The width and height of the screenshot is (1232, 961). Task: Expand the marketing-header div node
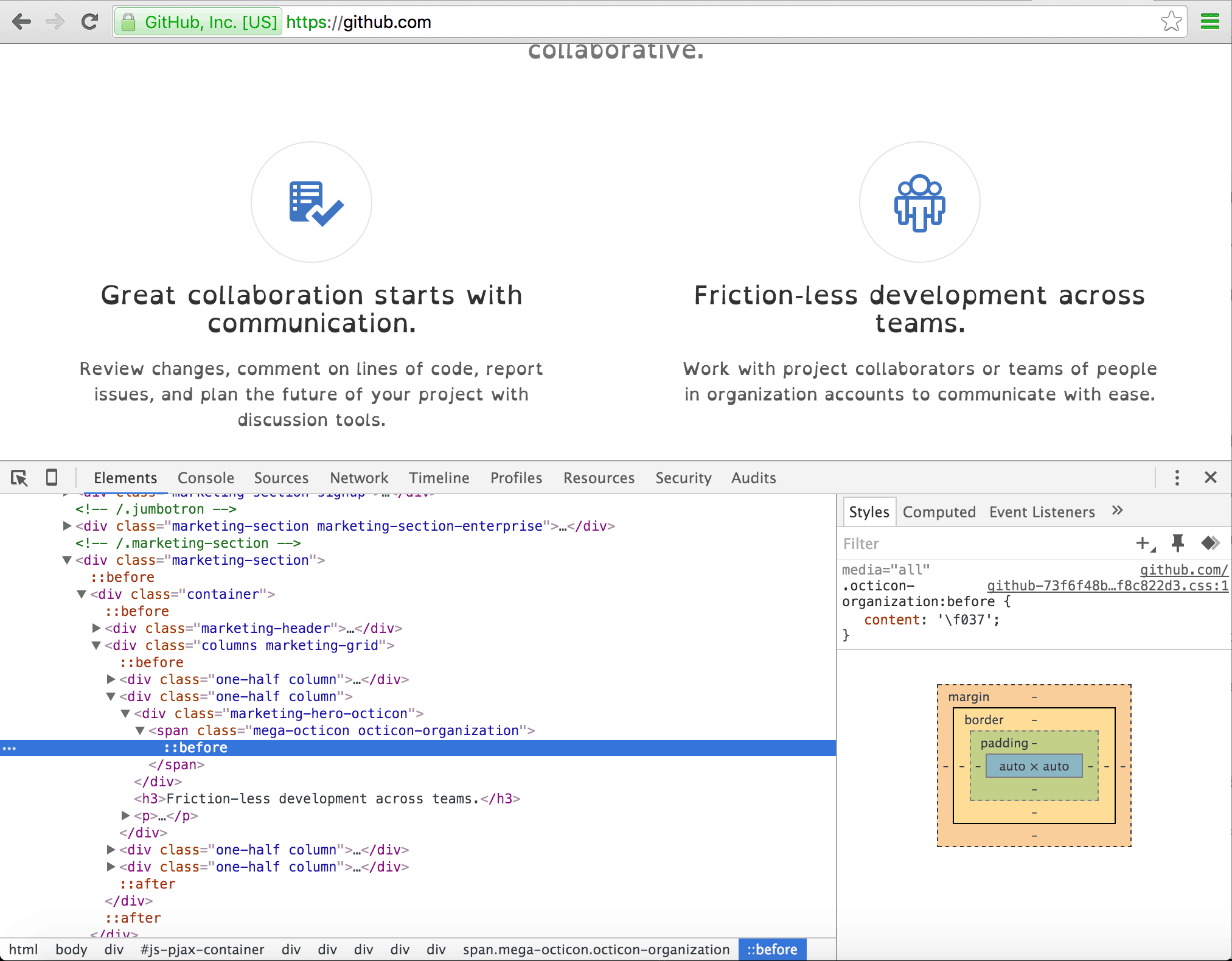96,628
